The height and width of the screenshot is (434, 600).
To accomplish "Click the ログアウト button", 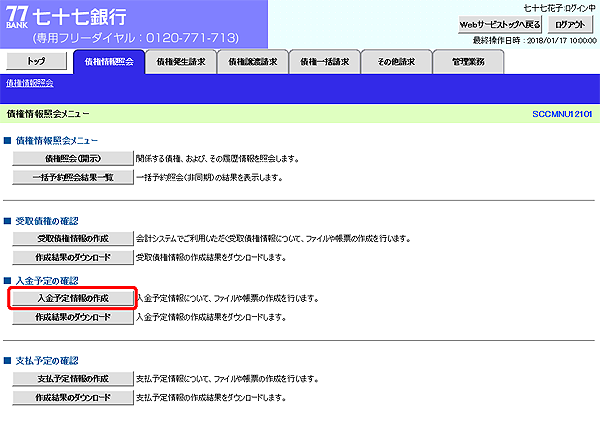I will pos(570,25).
